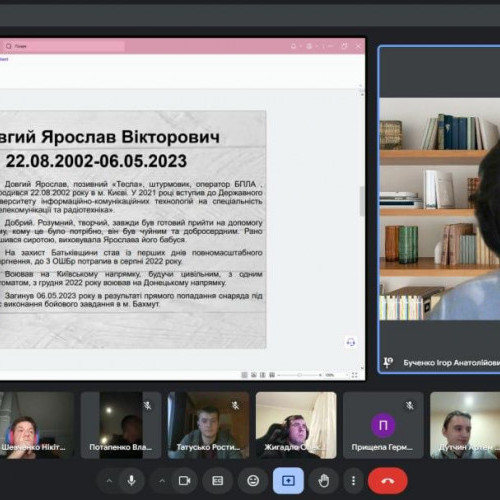
Task: Adjust the zoom slider in slide status bar
Action: pyautogui.click(x=299, y=375)
